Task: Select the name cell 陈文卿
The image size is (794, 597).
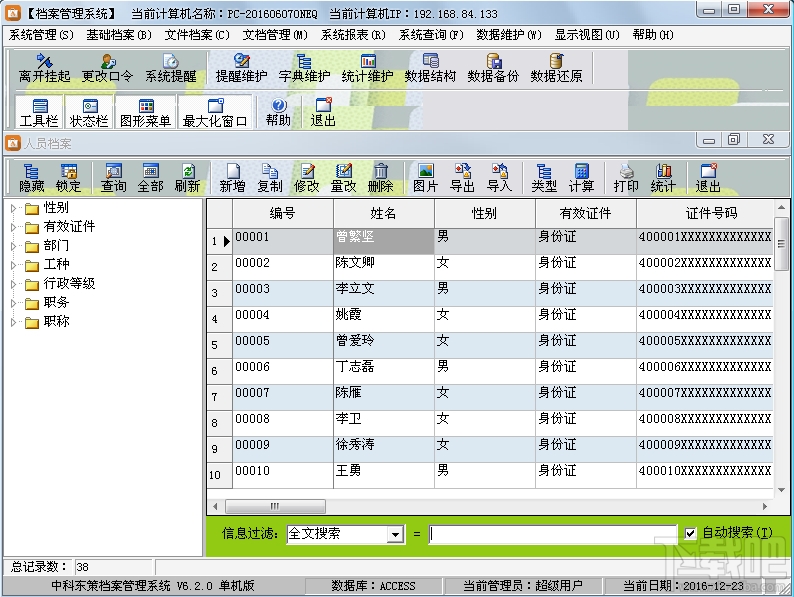Action: (x=383, y=267)
